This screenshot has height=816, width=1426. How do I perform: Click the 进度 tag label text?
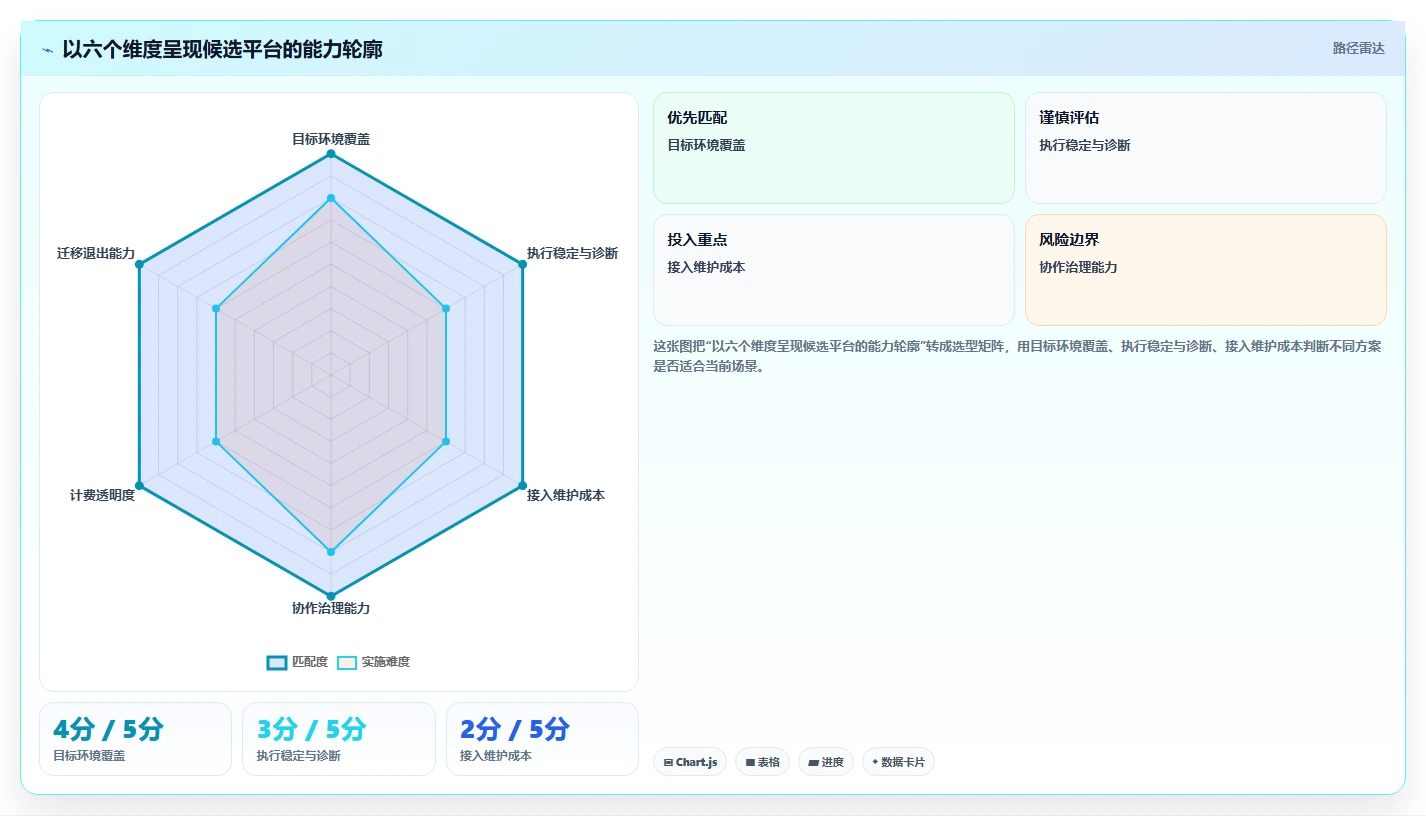[x=833, y=762]
